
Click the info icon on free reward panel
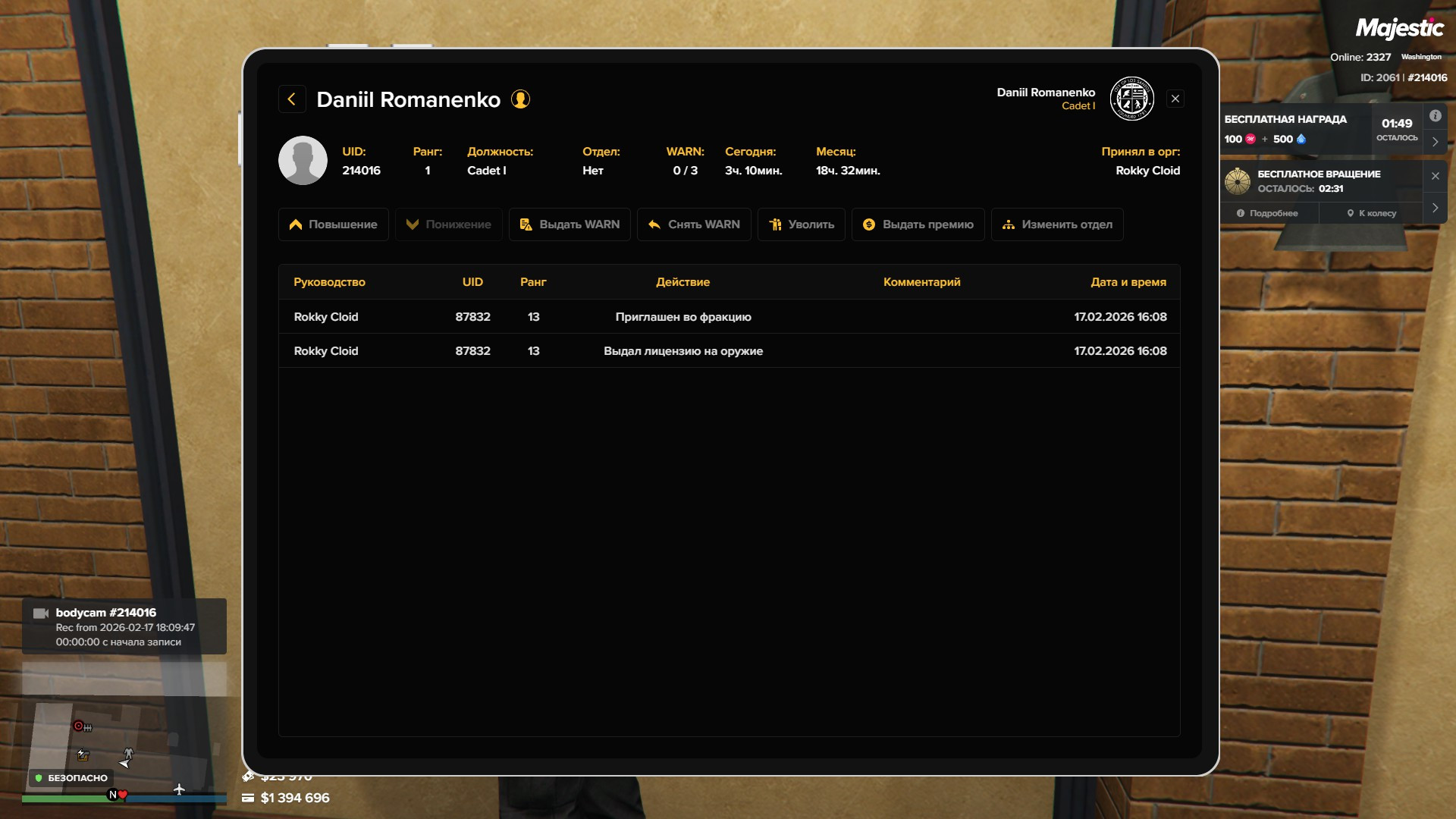(1435, 116)
